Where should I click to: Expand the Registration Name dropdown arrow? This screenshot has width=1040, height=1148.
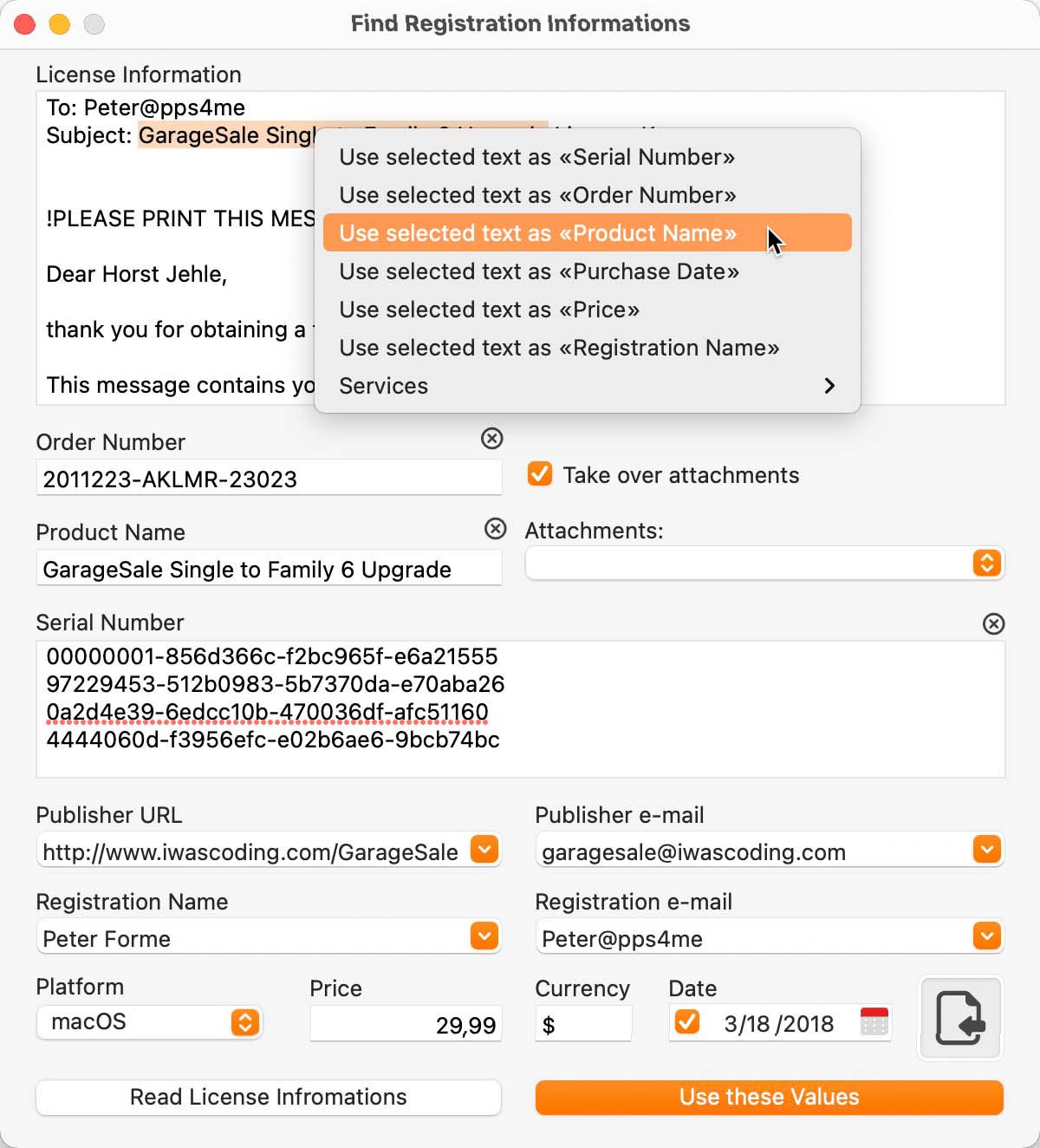[x=484, y=936]
